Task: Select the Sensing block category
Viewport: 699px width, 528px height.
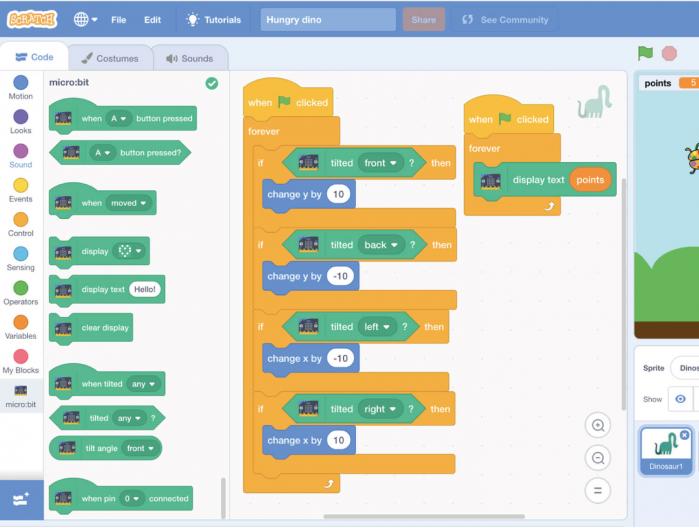Action: point(21,259)
